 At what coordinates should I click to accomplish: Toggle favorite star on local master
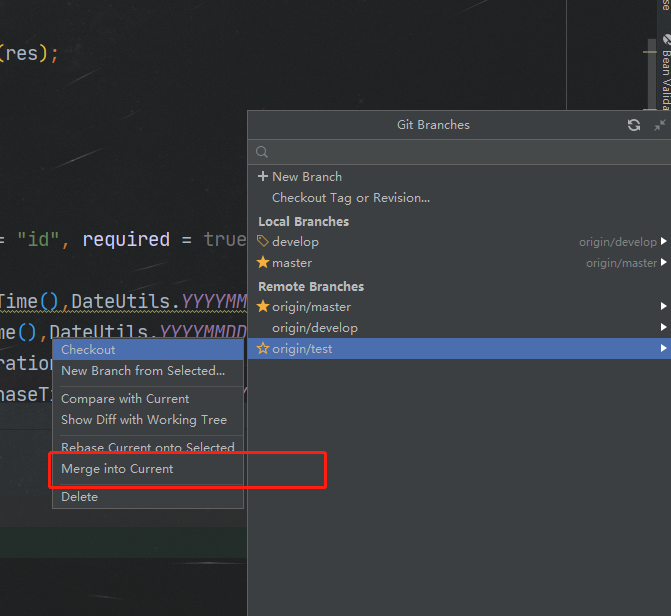tap(263, 262)
